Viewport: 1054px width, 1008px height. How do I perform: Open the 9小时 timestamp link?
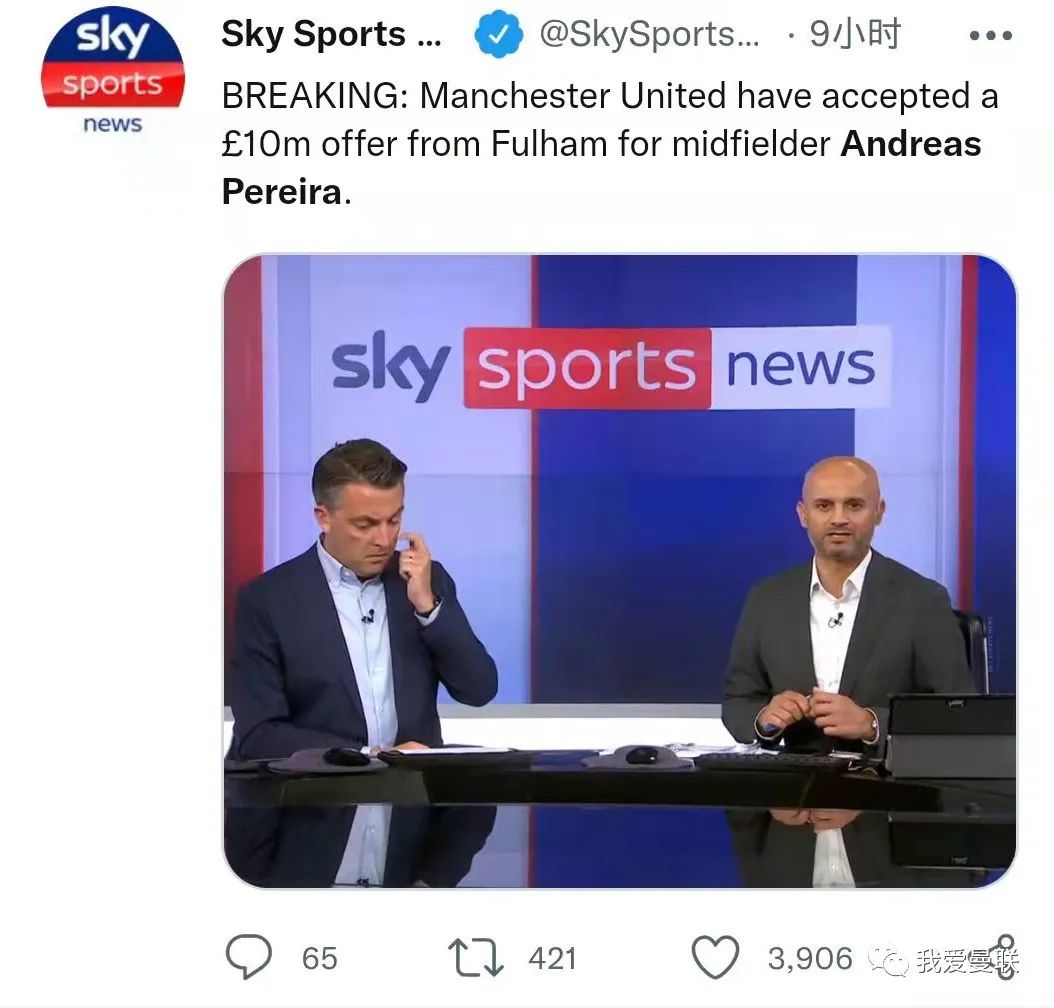[854, 34]
